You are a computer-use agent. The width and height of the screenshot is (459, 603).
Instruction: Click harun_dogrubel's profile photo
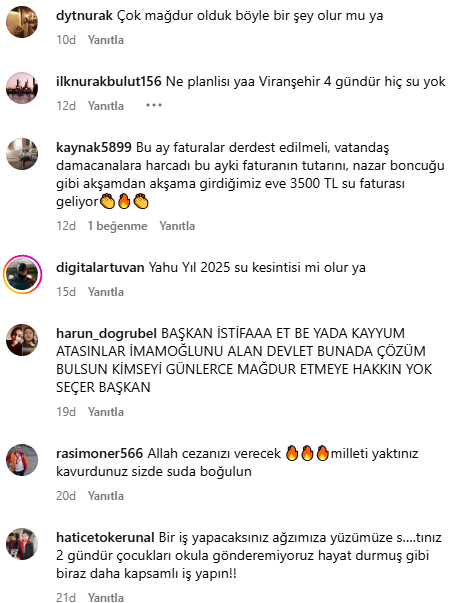coord(22,340)
